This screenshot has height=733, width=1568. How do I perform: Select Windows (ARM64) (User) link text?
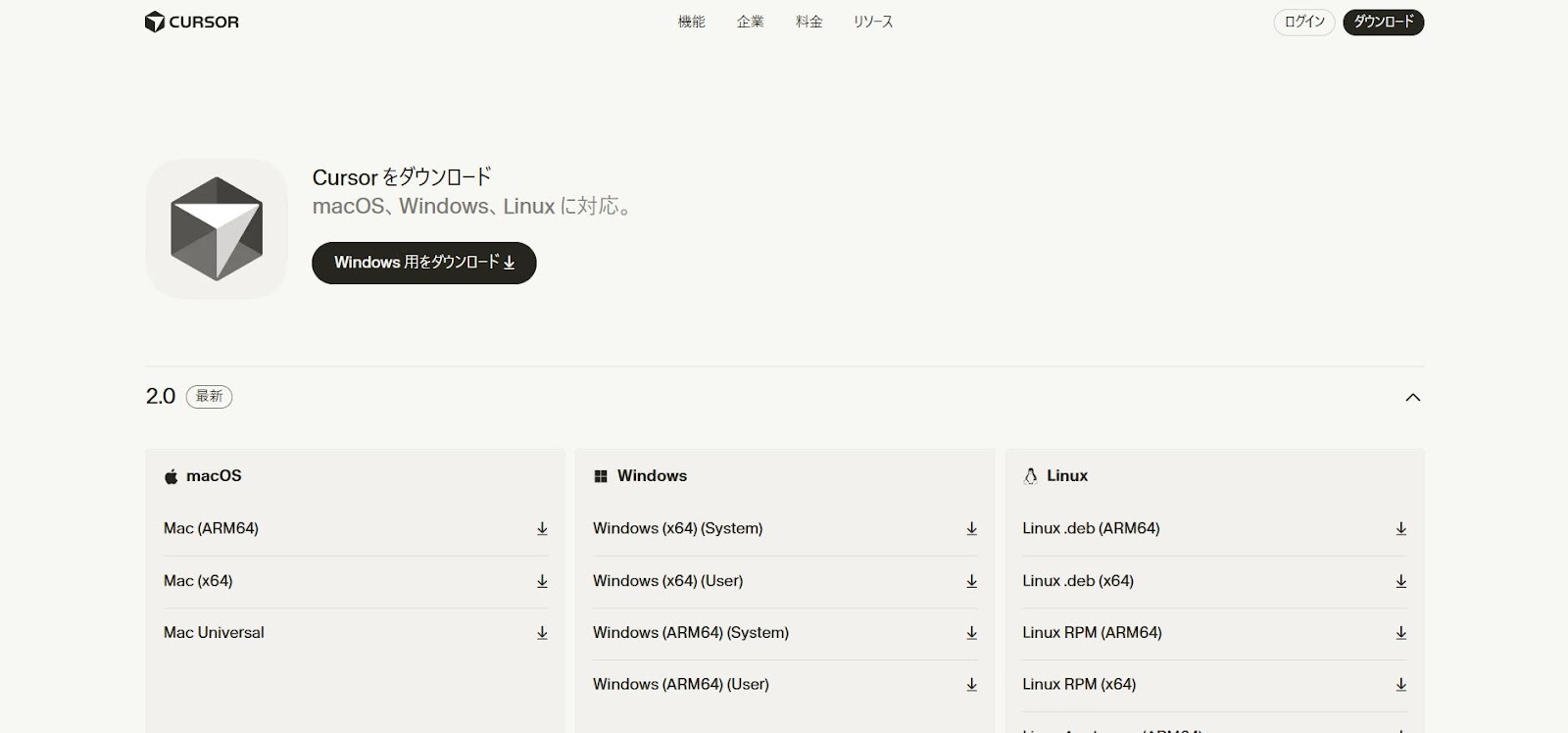(680, 685)
